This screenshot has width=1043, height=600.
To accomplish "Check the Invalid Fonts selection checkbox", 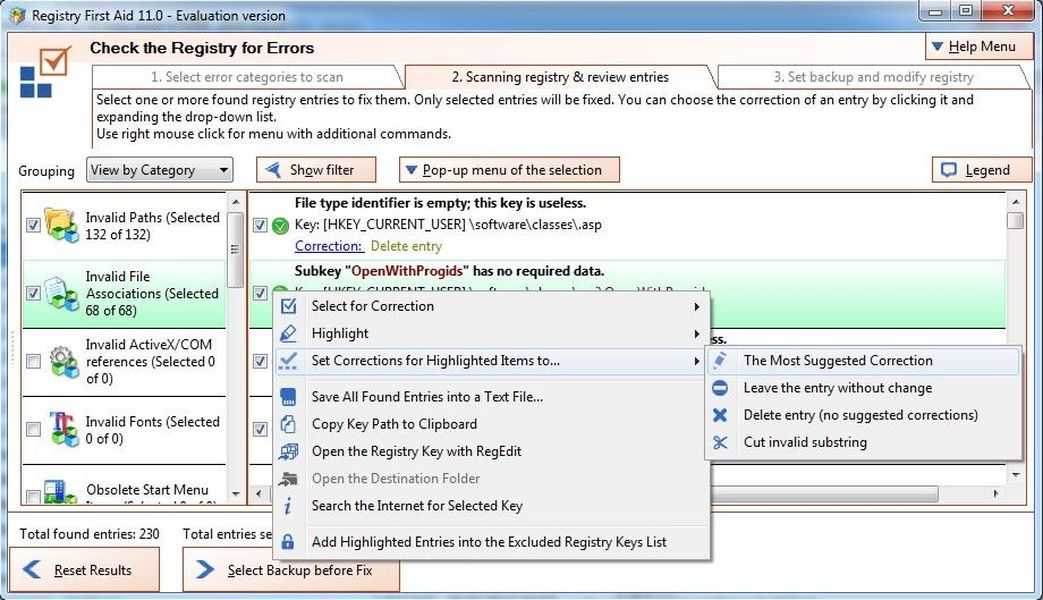I will [33, 429].
